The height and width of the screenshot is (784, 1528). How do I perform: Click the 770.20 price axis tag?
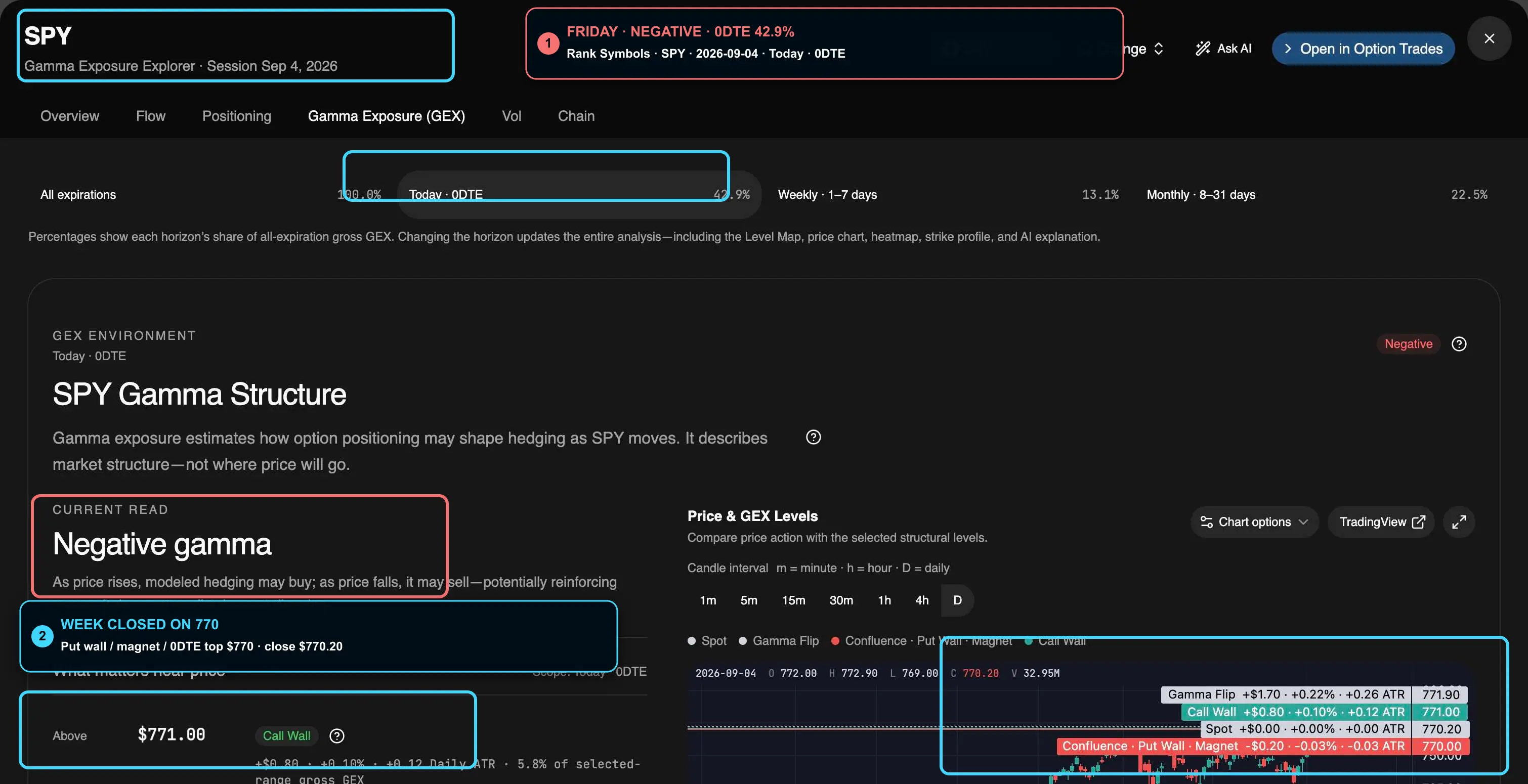1441,729
